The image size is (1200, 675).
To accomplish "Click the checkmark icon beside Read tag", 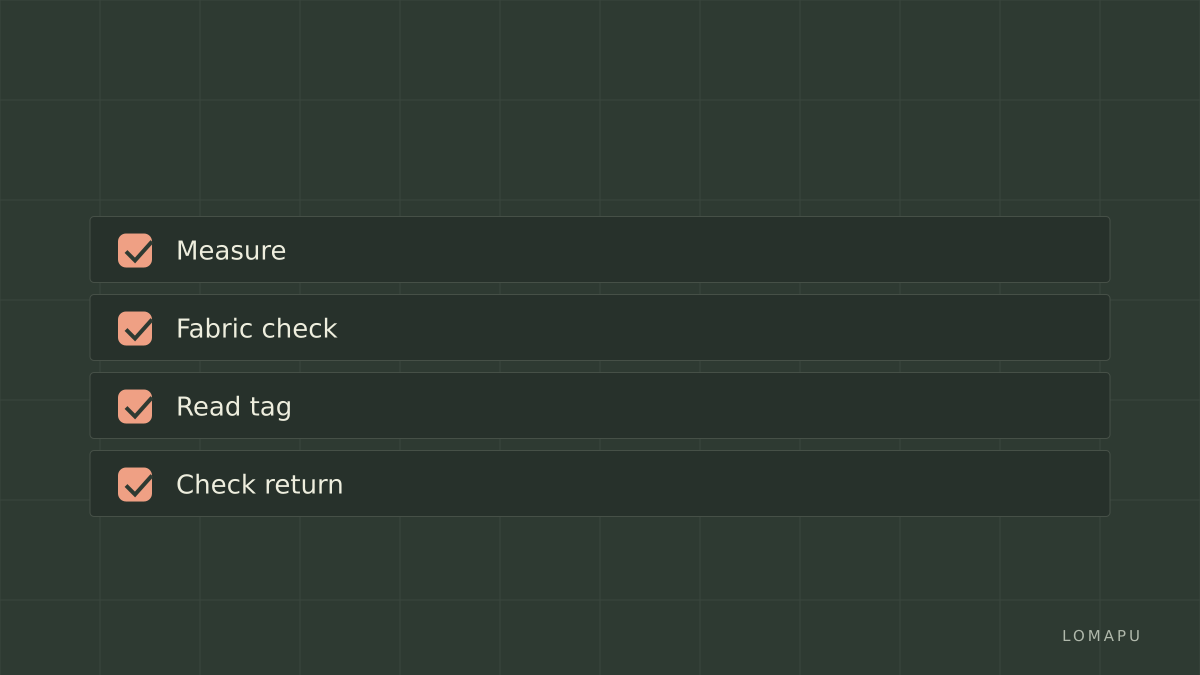I will 135,406.
